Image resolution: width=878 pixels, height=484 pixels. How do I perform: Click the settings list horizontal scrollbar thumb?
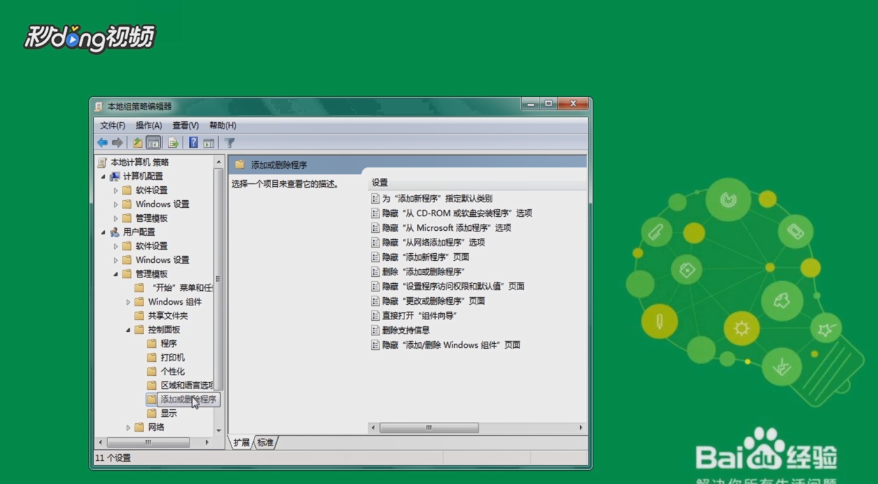coord(429,427)
